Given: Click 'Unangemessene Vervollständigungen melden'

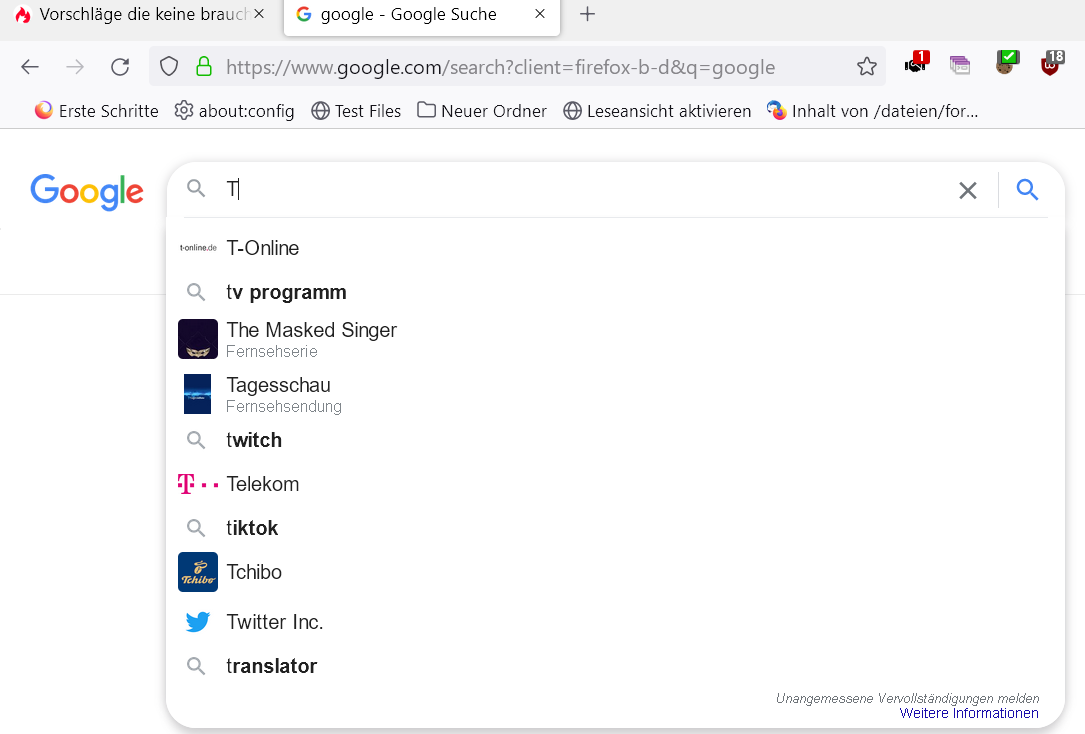Looking at the screenshot, I should click(x=907, y=698).
